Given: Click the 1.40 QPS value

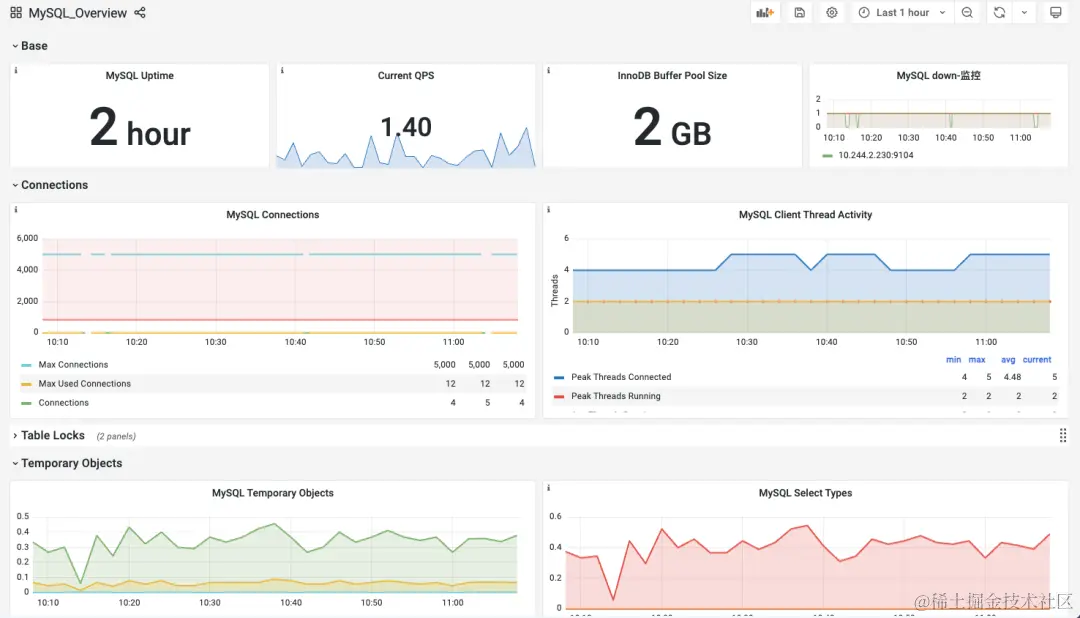Looking at the screenshot, I should tap(406, 127).
